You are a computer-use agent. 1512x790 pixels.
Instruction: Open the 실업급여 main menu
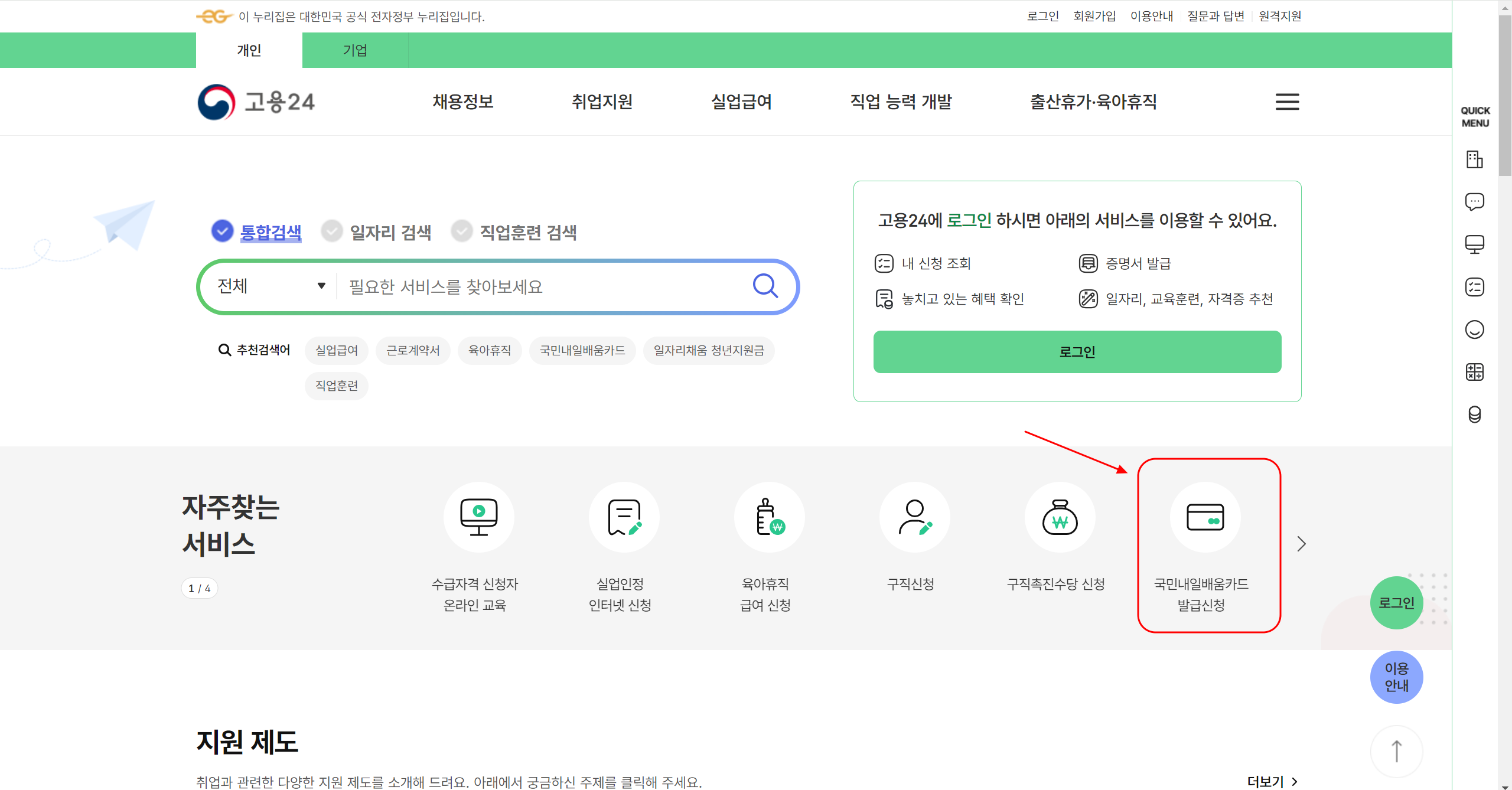coord(741,102)
